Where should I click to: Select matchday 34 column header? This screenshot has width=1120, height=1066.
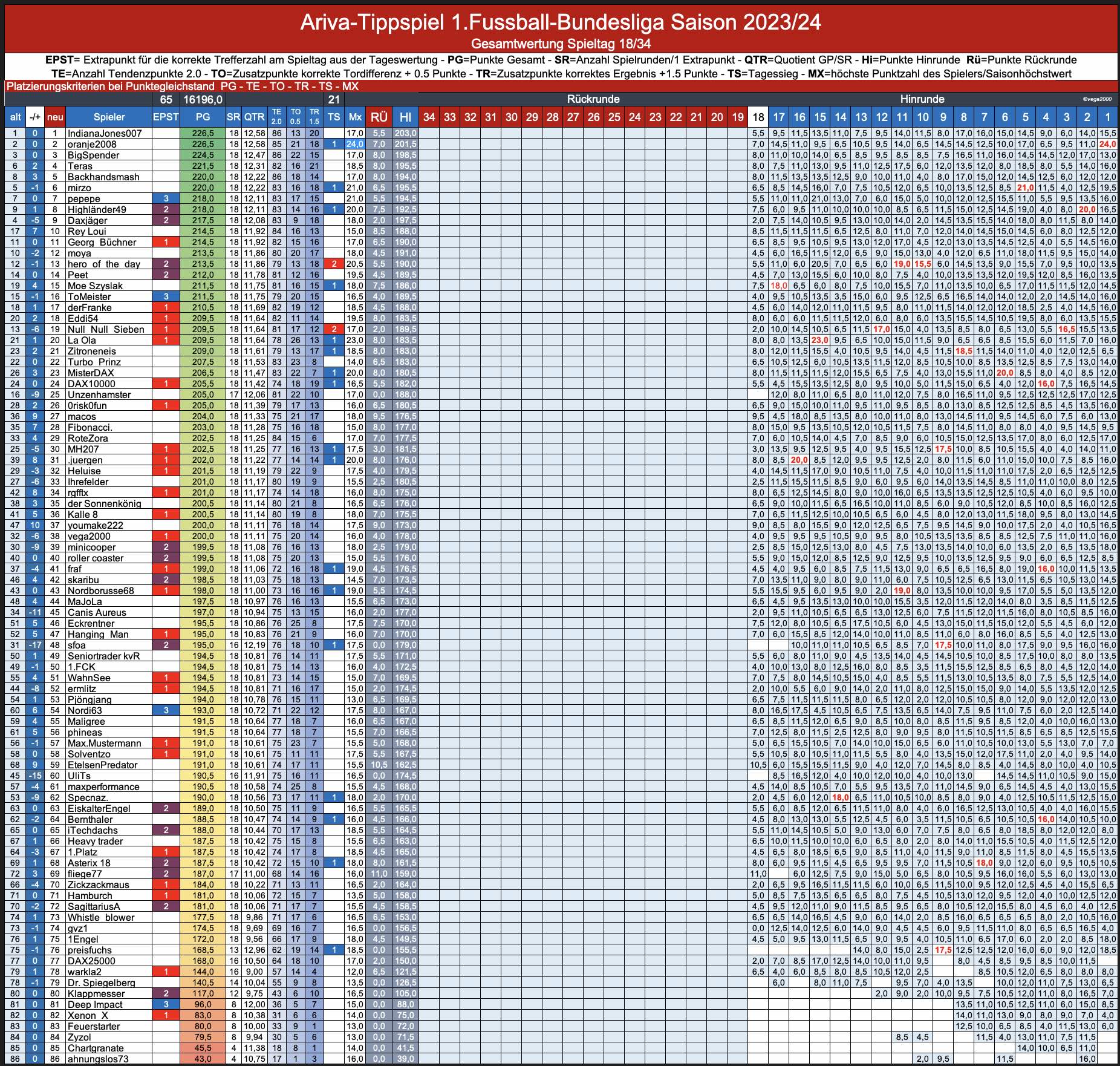point(429,117)
